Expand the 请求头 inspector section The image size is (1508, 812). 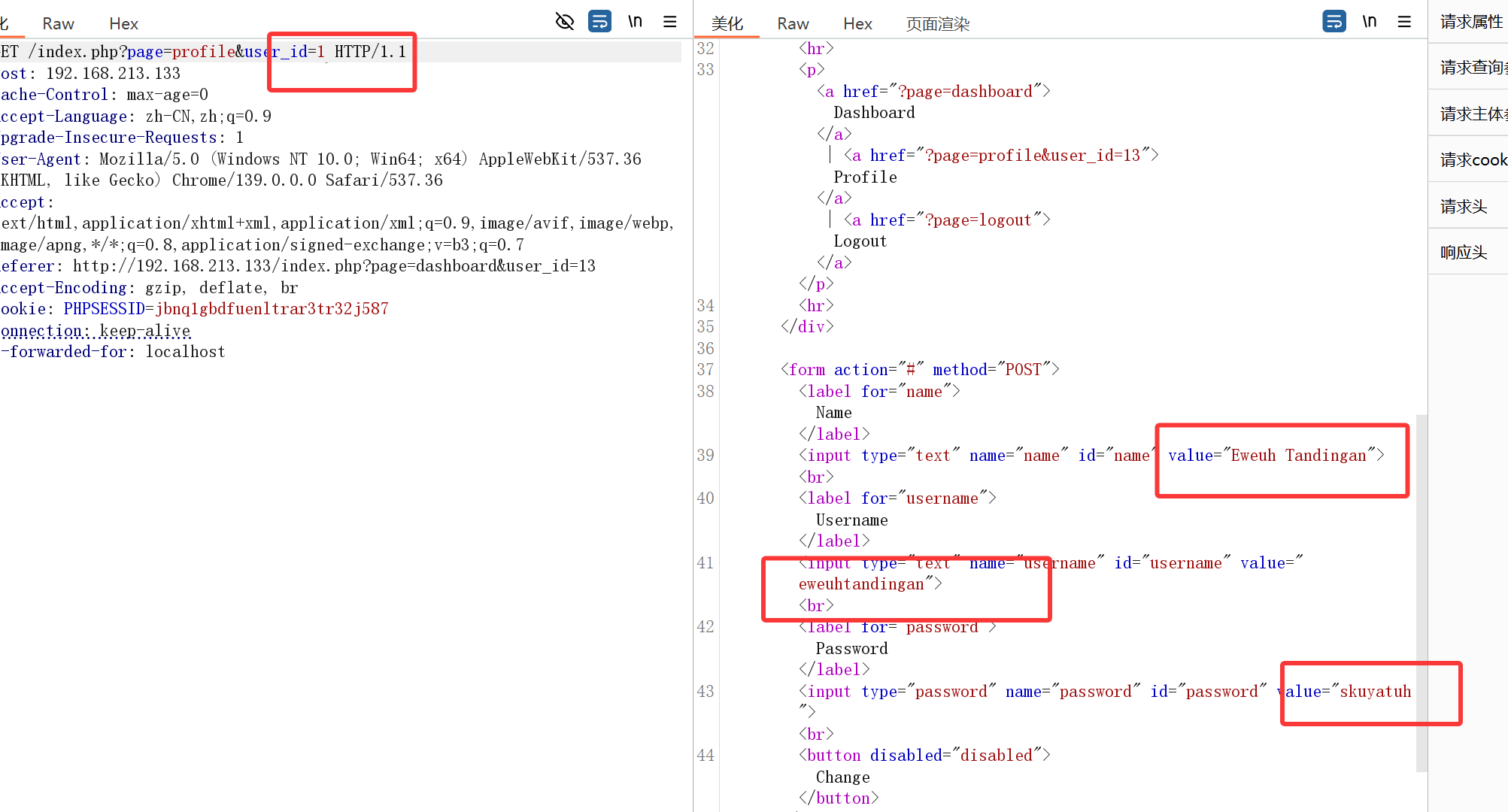1464,206
